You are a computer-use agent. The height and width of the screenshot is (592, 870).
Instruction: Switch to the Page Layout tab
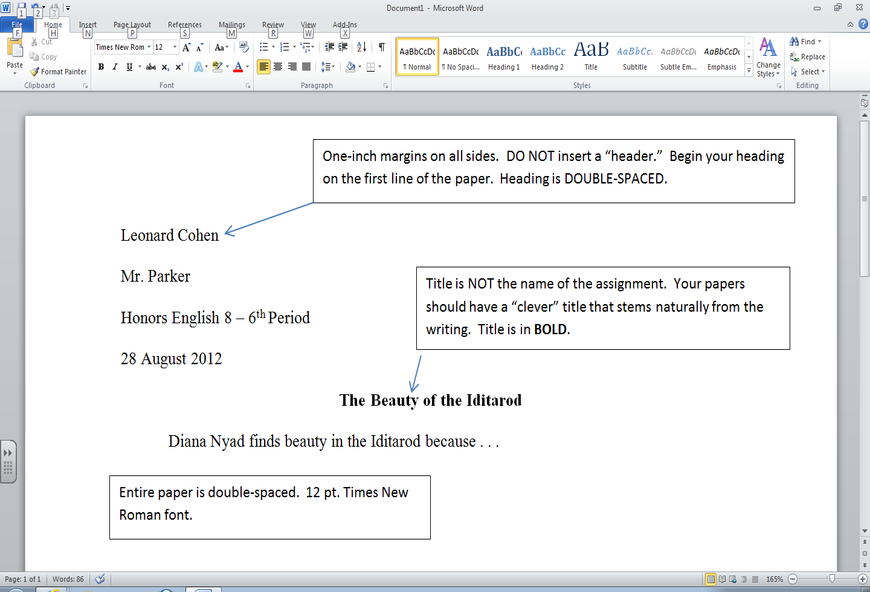[x=132, y=24]
